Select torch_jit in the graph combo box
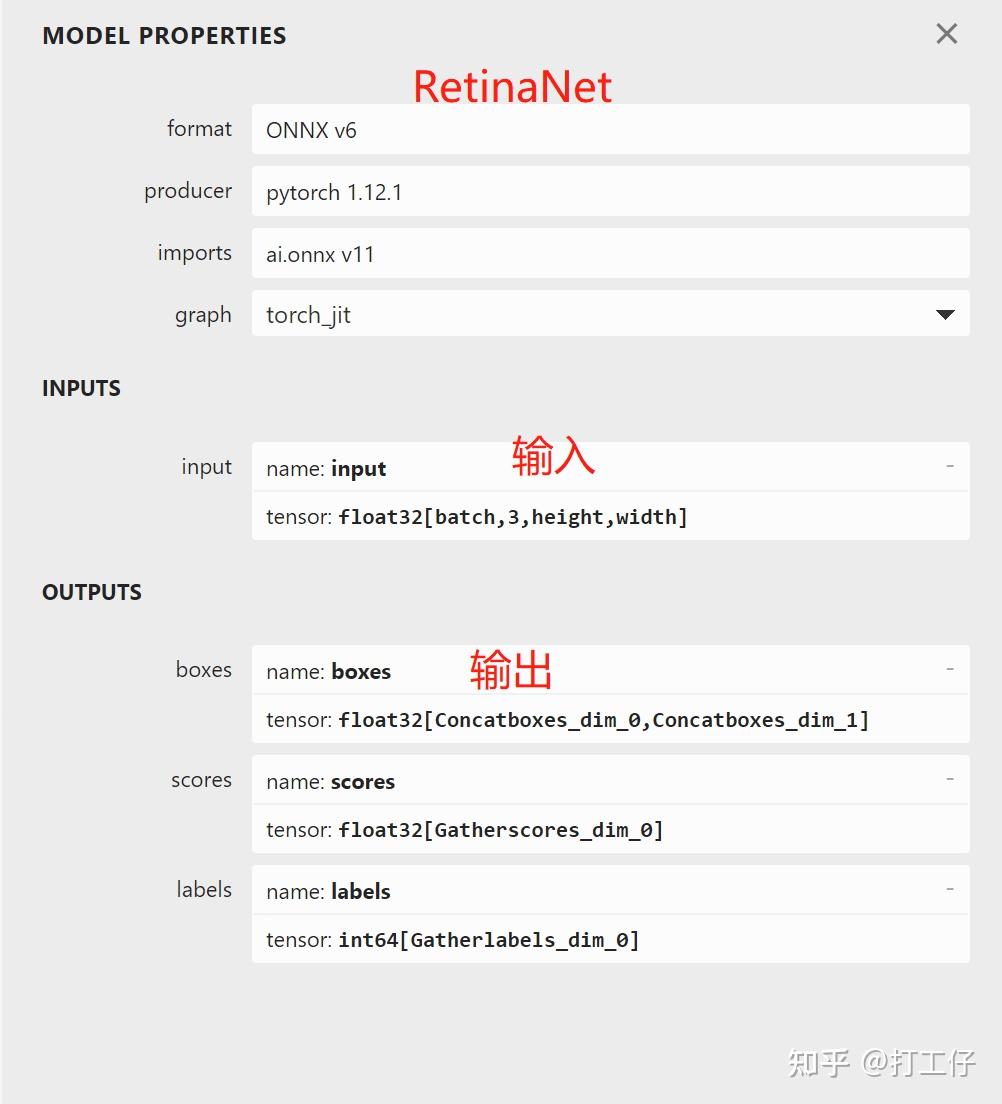The width and height of the screenshot is (1002, 1104). pyautogui.click(x=600, y=314)
